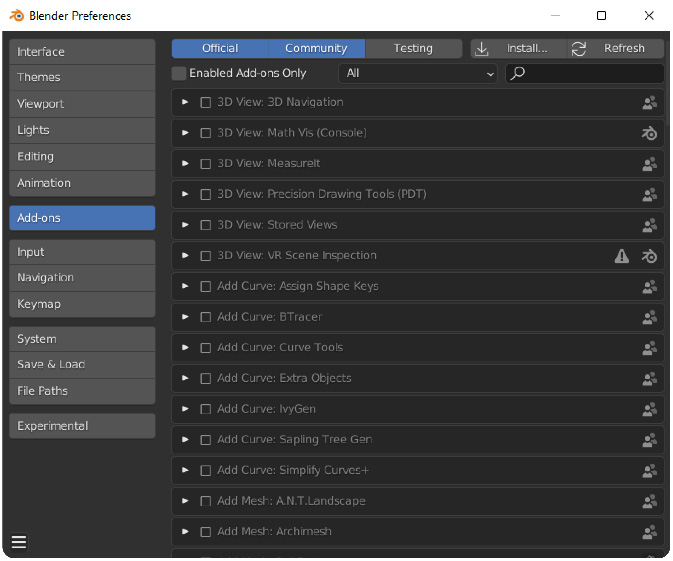Click community icon on Extra Objects row

pyautogui.click(x=649, y=379)
